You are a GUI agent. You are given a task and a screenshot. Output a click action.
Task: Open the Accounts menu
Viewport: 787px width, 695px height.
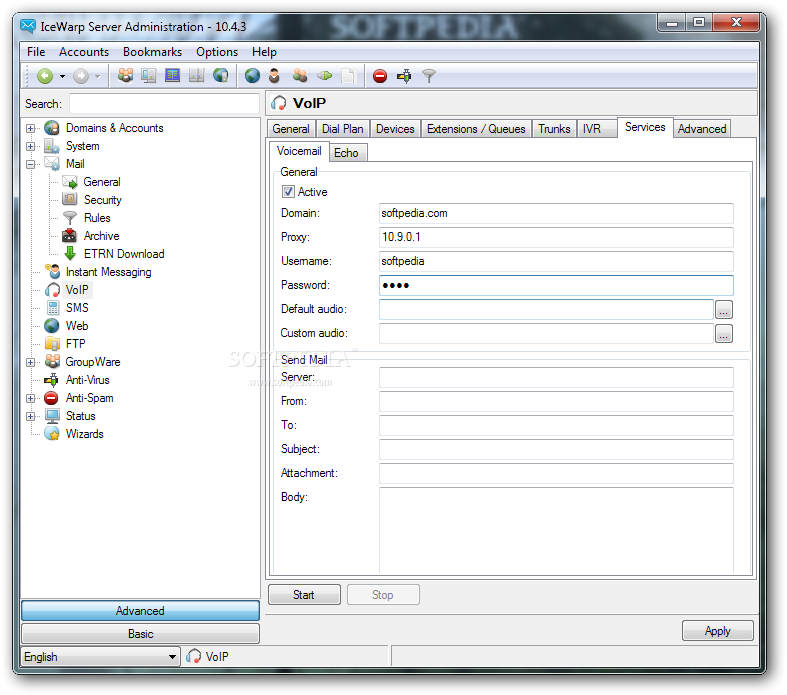84,52
